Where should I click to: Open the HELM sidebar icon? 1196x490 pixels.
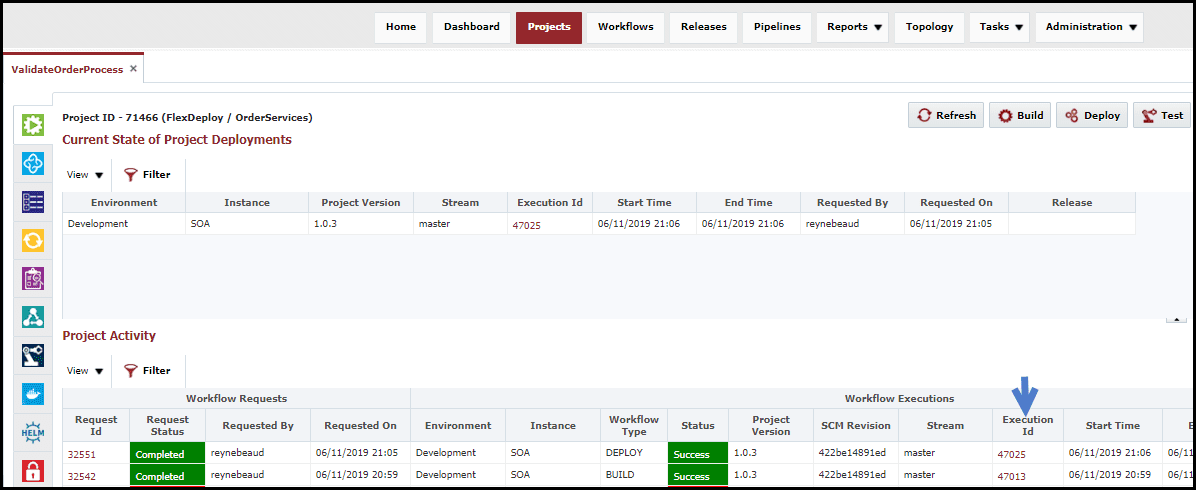pyautogui.click(x=33, y=432)
